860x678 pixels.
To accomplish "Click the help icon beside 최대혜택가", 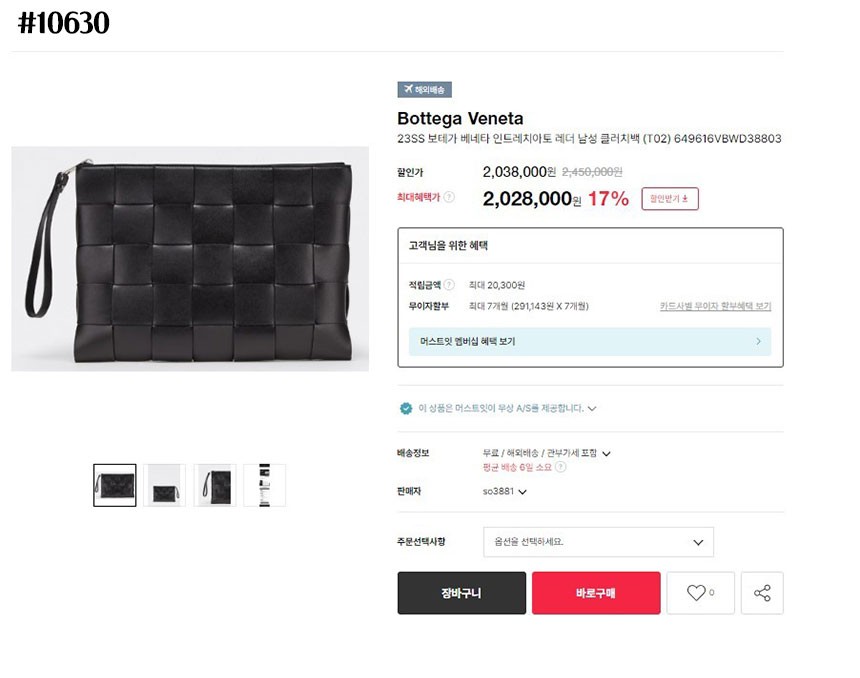I will [449, 197].
